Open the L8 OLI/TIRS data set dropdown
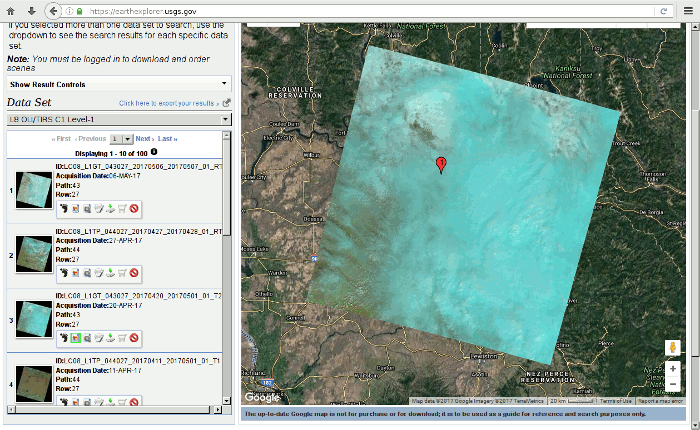The image size is (700, 430). coord(119,120)
